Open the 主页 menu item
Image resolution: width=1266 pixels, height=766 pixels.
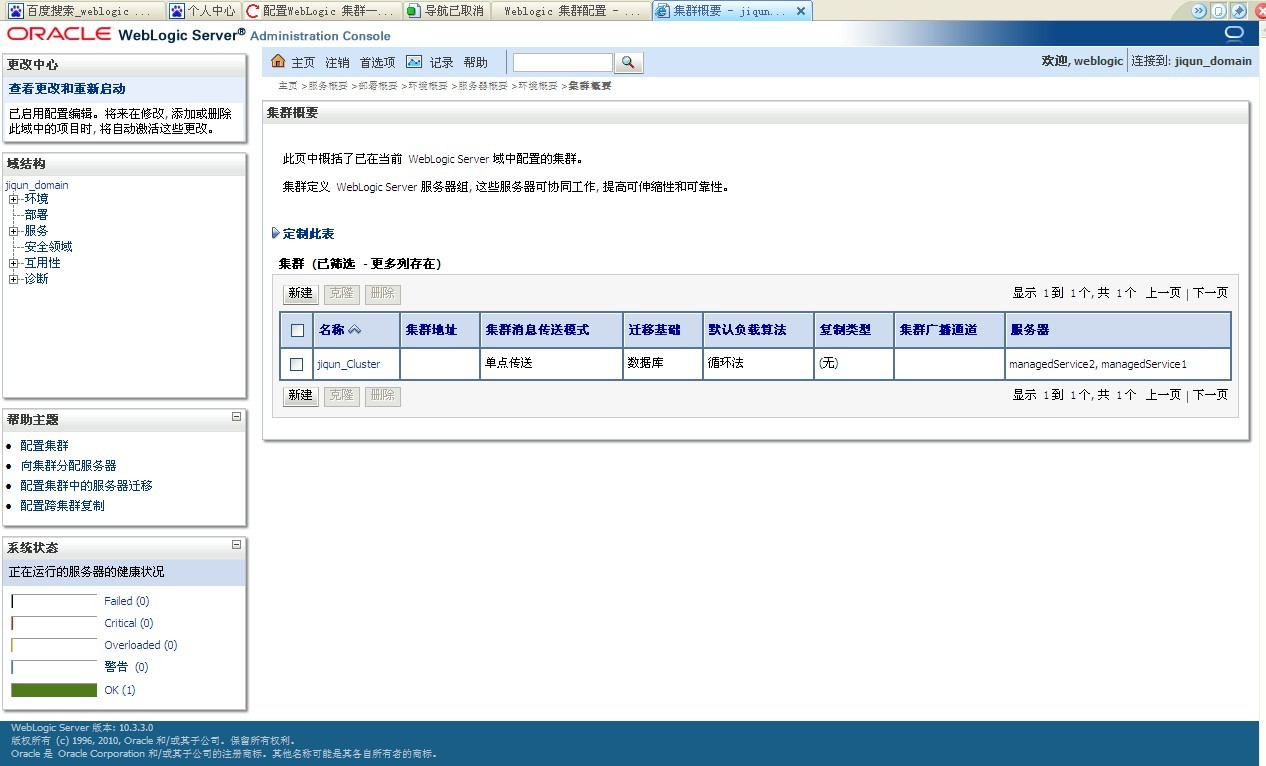pos(303,62)
